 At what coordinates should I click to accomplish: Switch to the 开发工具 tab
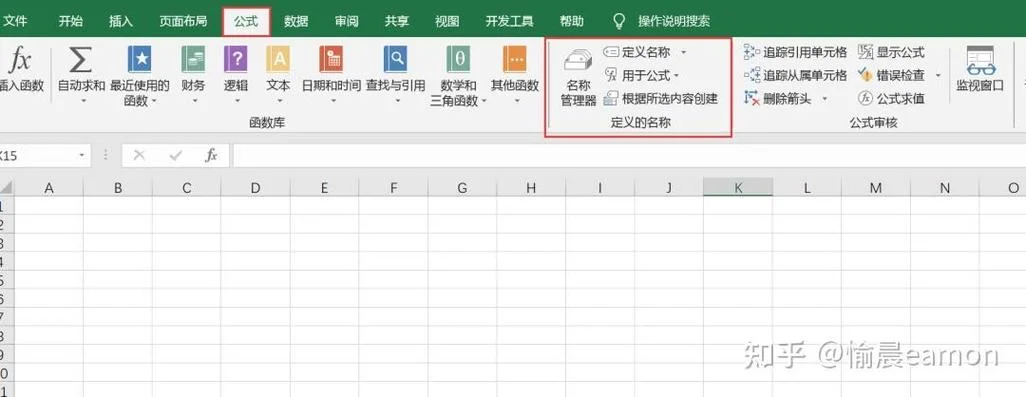510,21
